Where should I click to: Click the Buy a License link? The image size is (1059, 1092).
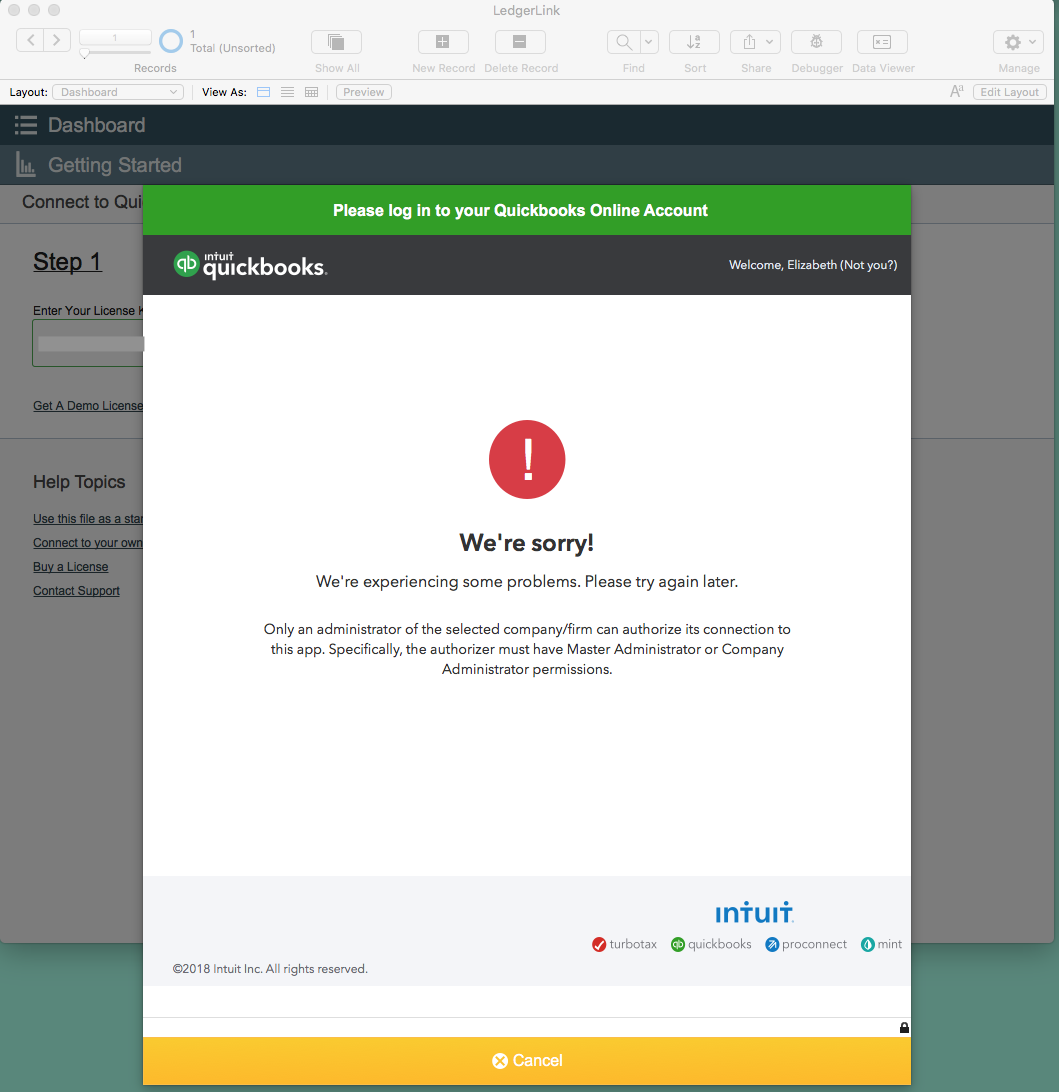[x=70, y=567]
